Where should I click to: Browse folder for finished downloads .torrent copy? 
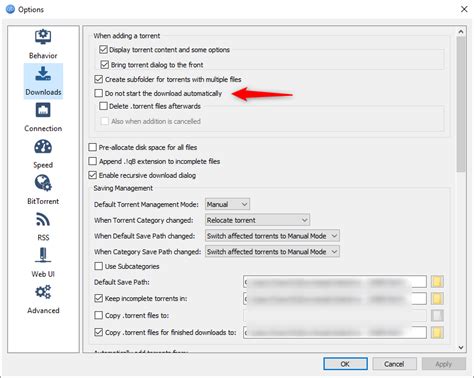[x=437, y=332]
